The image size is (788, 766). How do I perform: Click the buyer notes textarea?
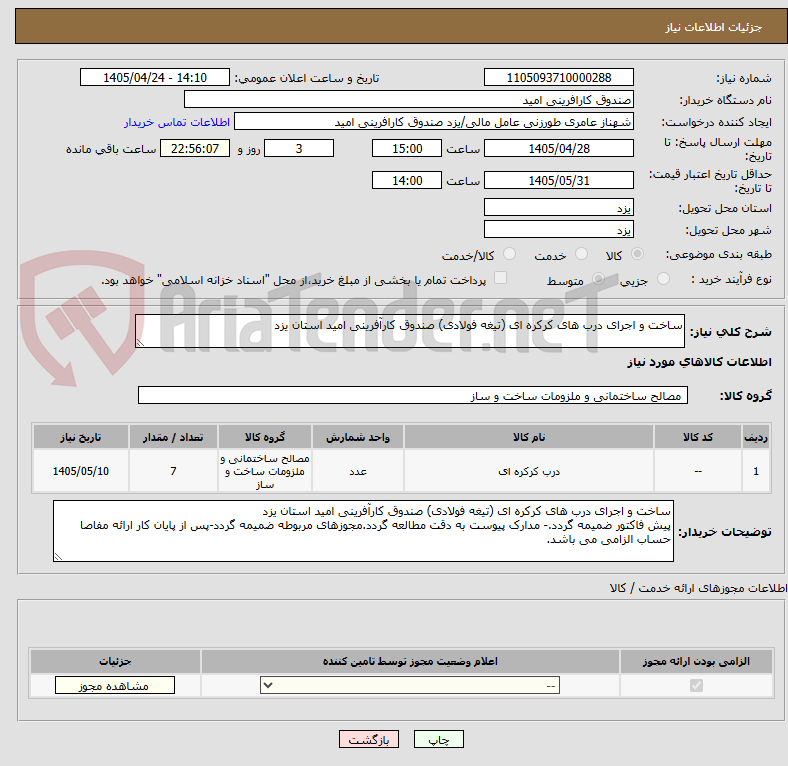[x=363, y=531]
